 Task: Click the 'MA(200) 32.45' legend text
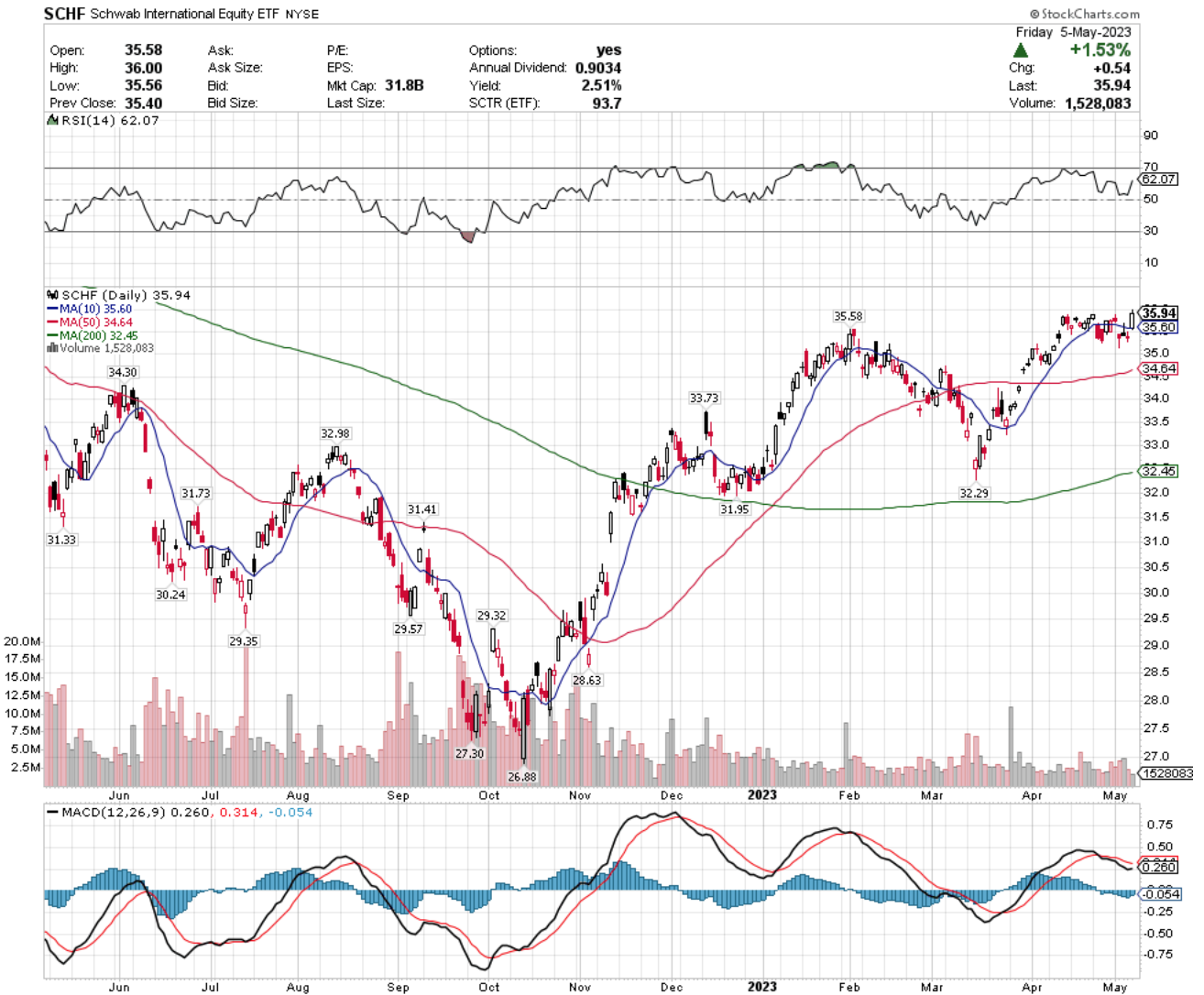pos(99,336)
